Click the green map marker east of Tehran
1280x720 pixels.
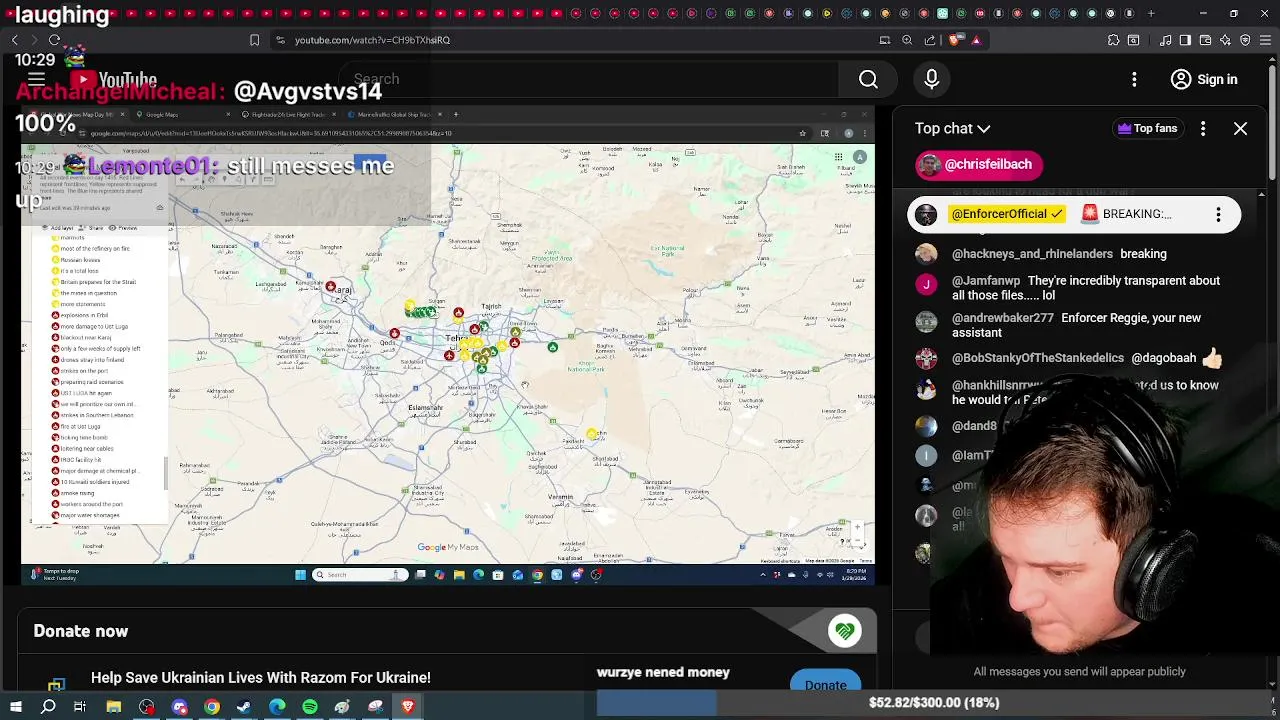click(553, 347)
